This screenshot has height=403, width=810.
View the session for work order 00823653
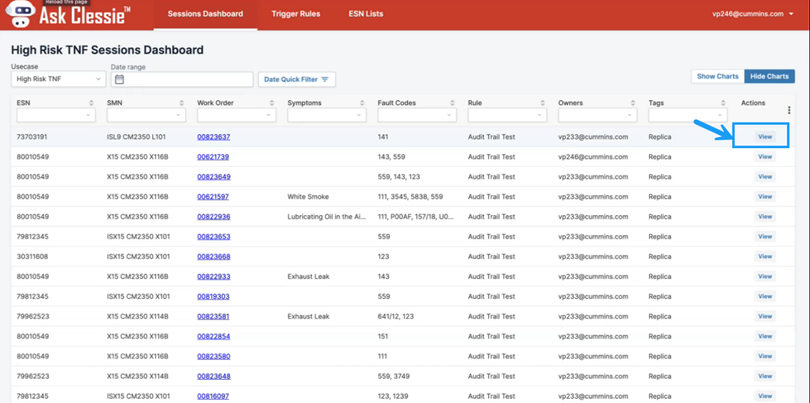point(765,237)
